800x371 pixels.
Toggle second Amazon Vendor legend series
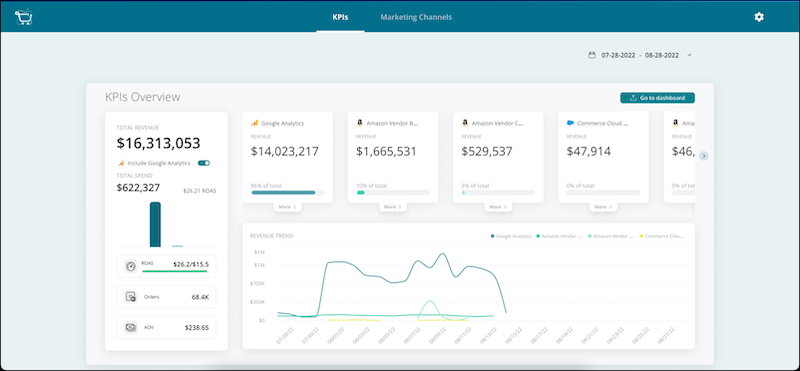tap(611, 236)
